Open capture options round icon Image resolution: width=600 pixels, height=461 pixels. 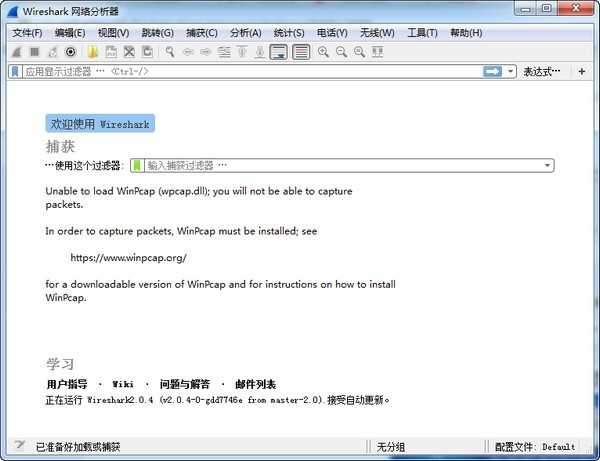click(70, 52)
